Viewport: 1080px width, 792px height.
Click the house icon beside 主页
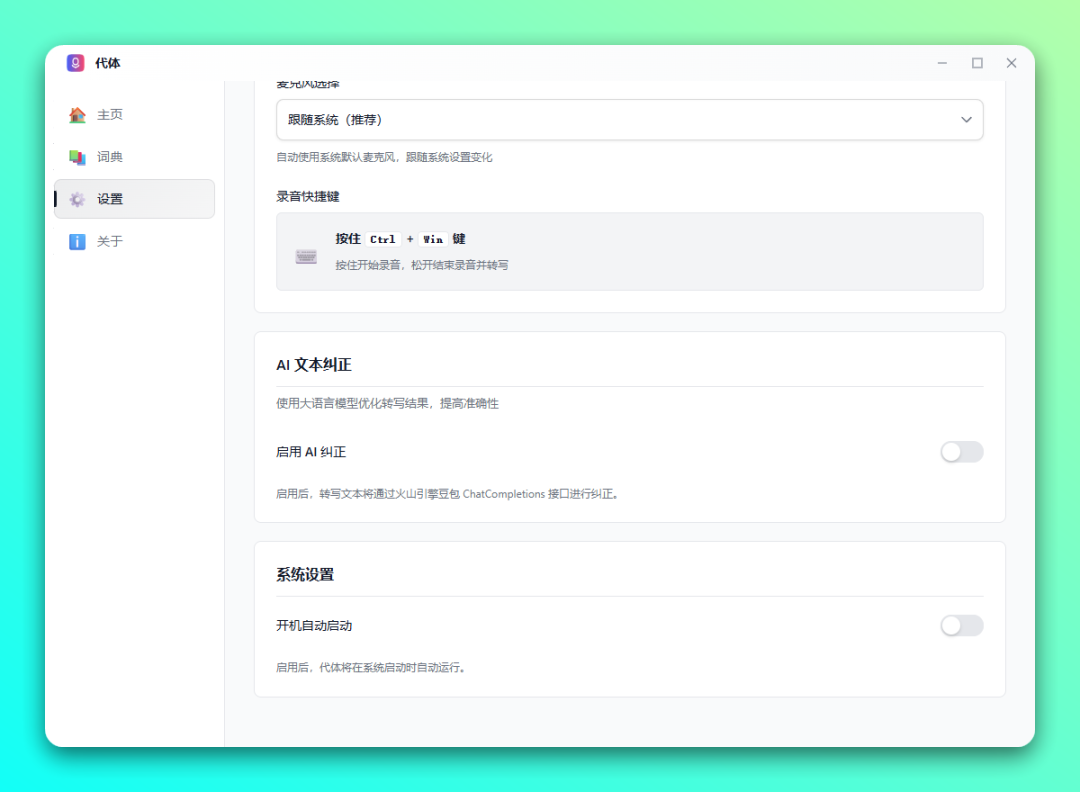click(x=77, y=115)
